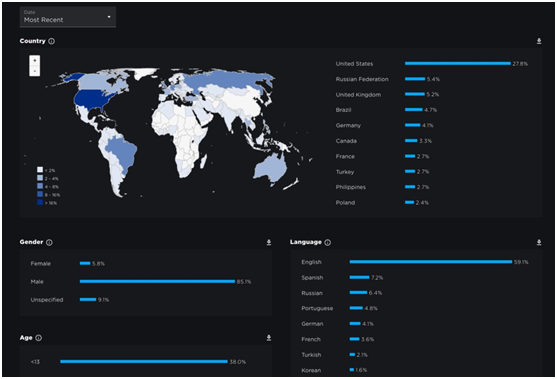Screen dimensions: 557x379
Task: Click the United States 27.8% bar
Action: (x=458, y=64)
